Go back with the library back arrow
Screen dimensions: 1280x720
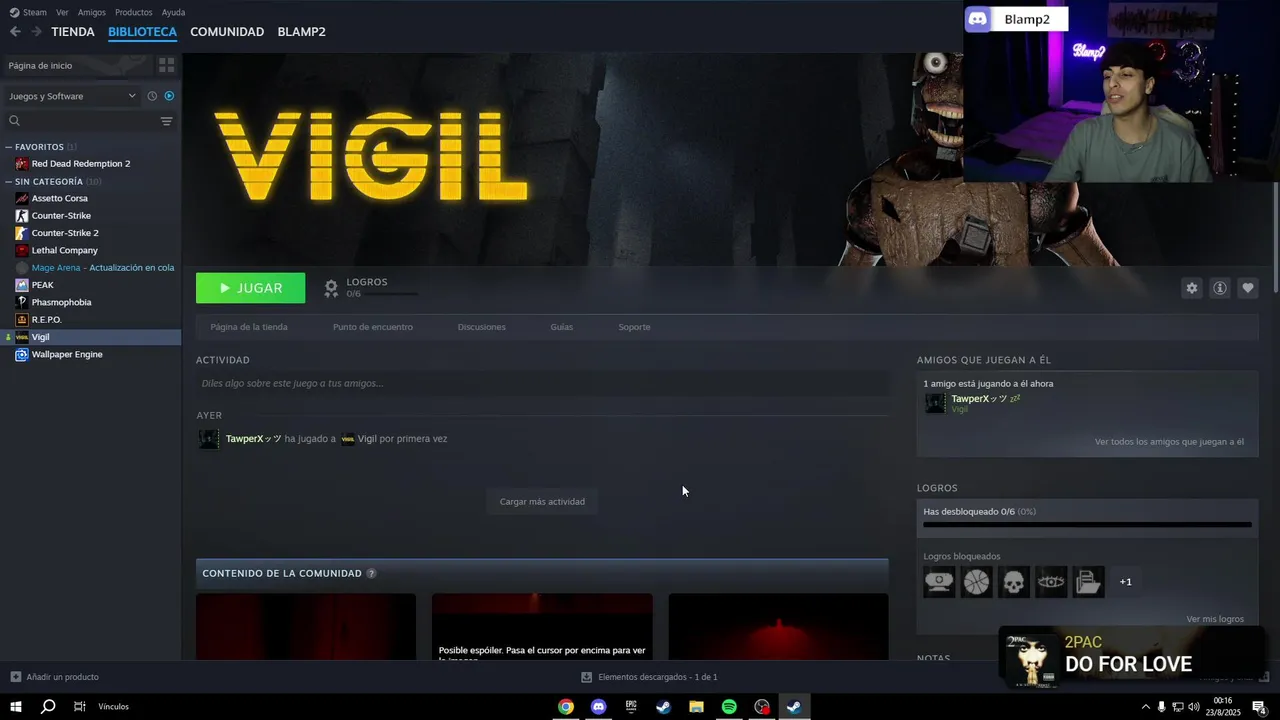pos(15,32)
